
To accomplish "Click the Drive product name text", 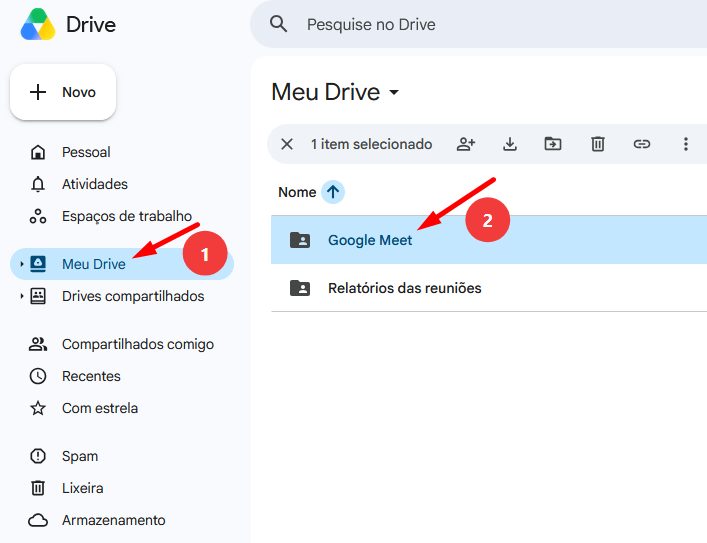I will pyautogui.click(x=91, y=25).
